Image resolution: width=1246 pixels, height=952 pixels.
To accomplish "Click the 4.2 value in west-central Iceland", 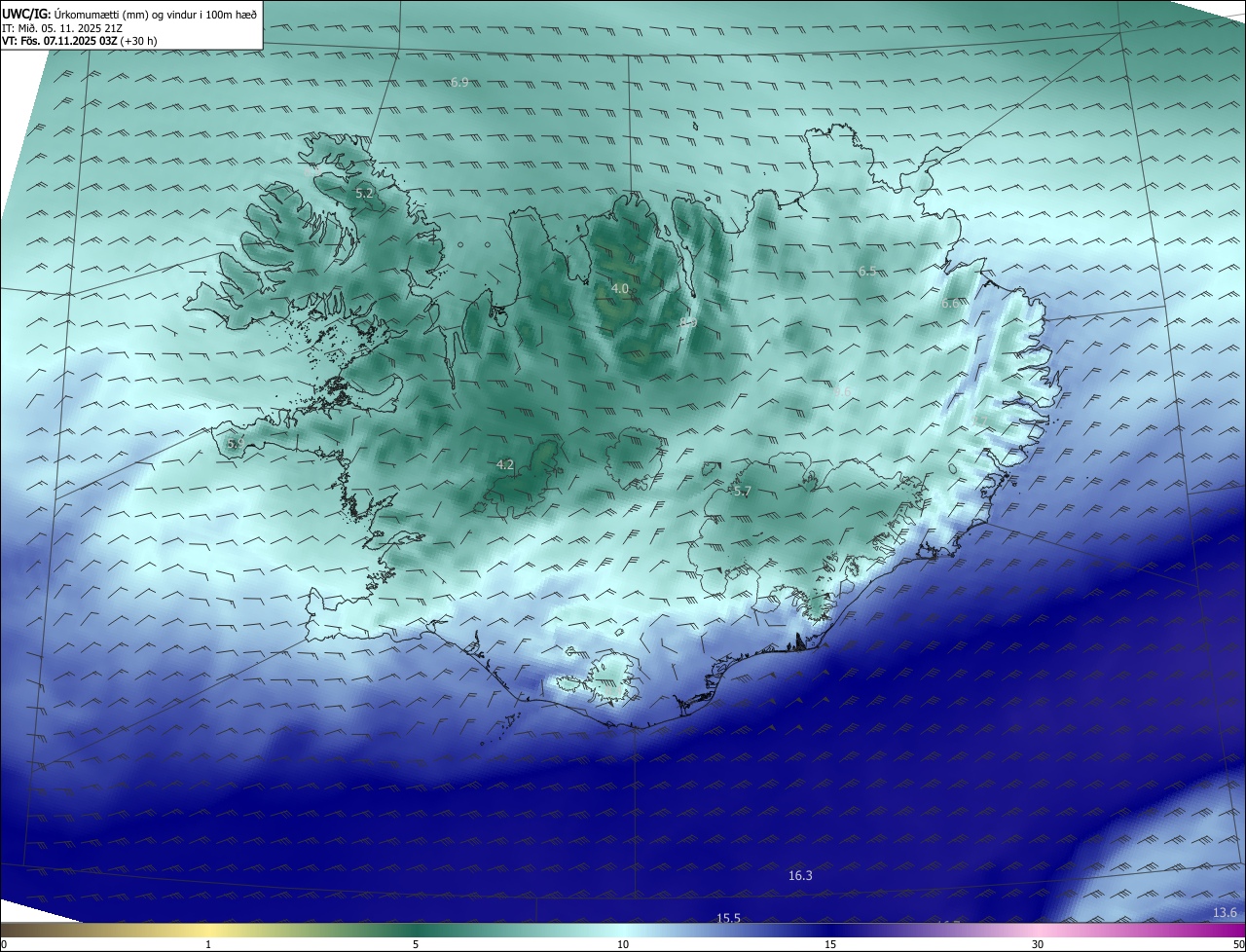I will 505,465.
